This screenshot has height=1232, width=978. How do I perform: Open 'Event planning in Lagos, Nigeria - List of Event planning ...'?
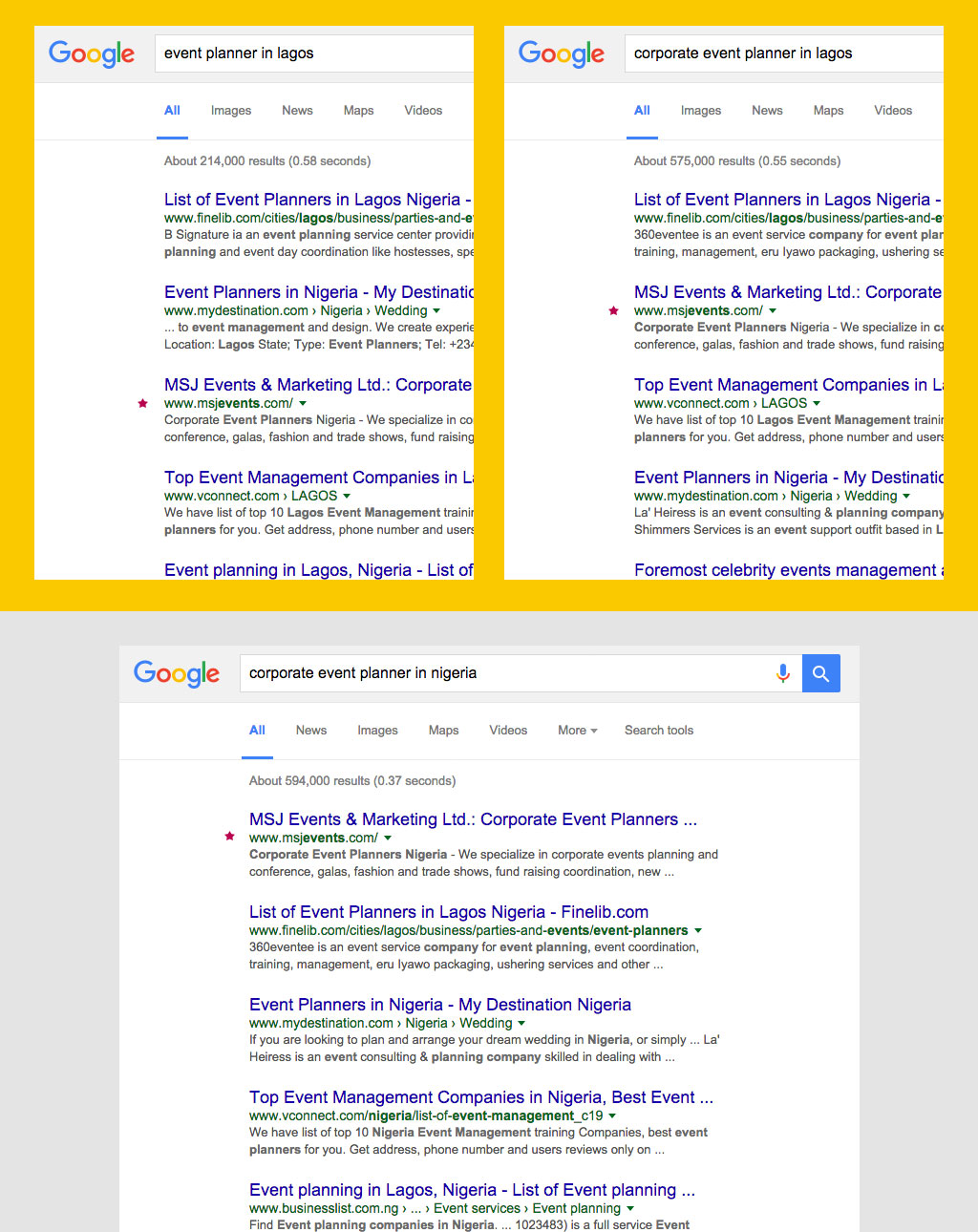point(472,1190)
